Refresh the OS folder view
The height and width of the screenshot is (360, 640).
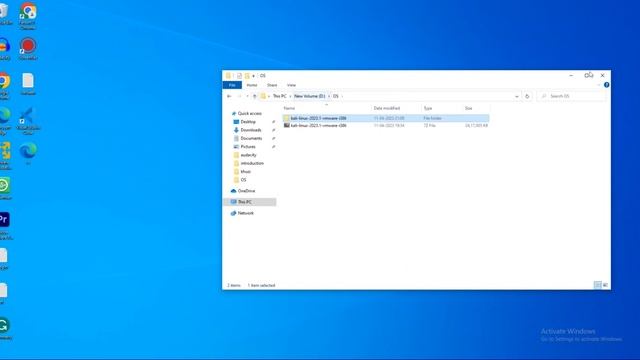(x=527, y=96)
